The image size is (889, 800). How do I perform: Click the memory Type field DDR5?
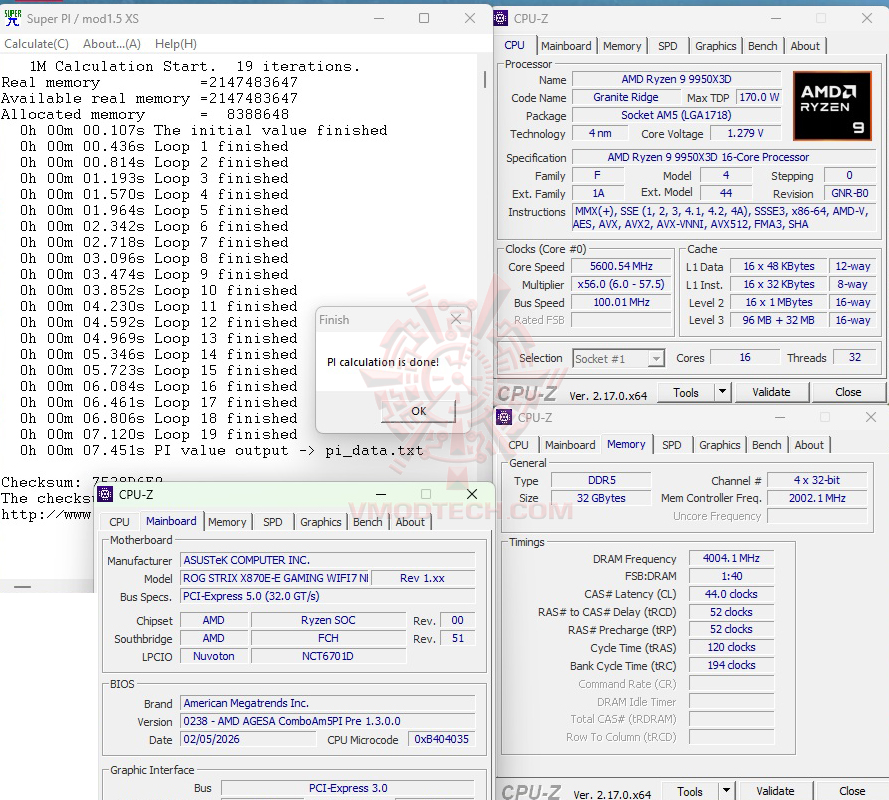tap(602, 481)
